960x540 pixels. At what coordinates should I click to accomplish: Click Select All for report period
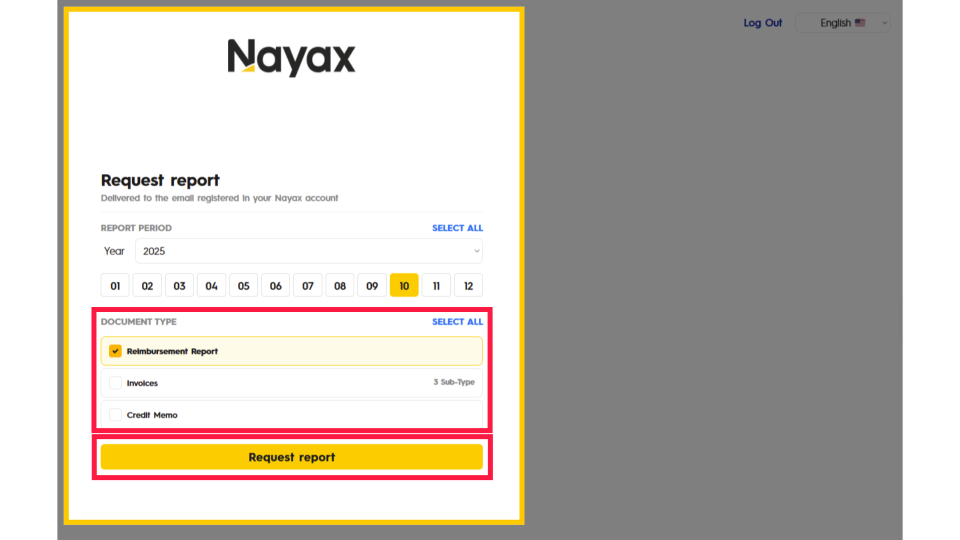tap(457, 228)
